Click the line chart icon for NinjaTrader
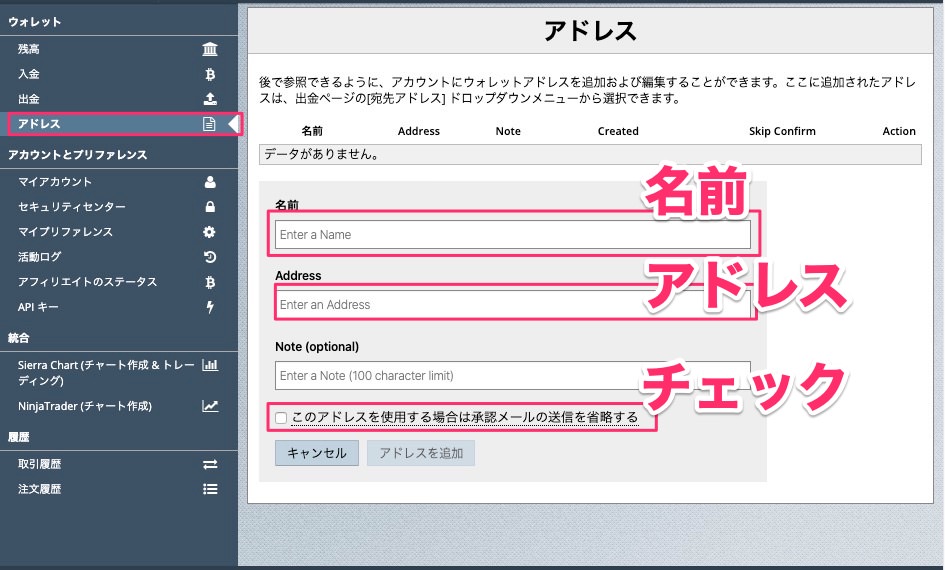This screenshot has height=570, width=945. 210,406
